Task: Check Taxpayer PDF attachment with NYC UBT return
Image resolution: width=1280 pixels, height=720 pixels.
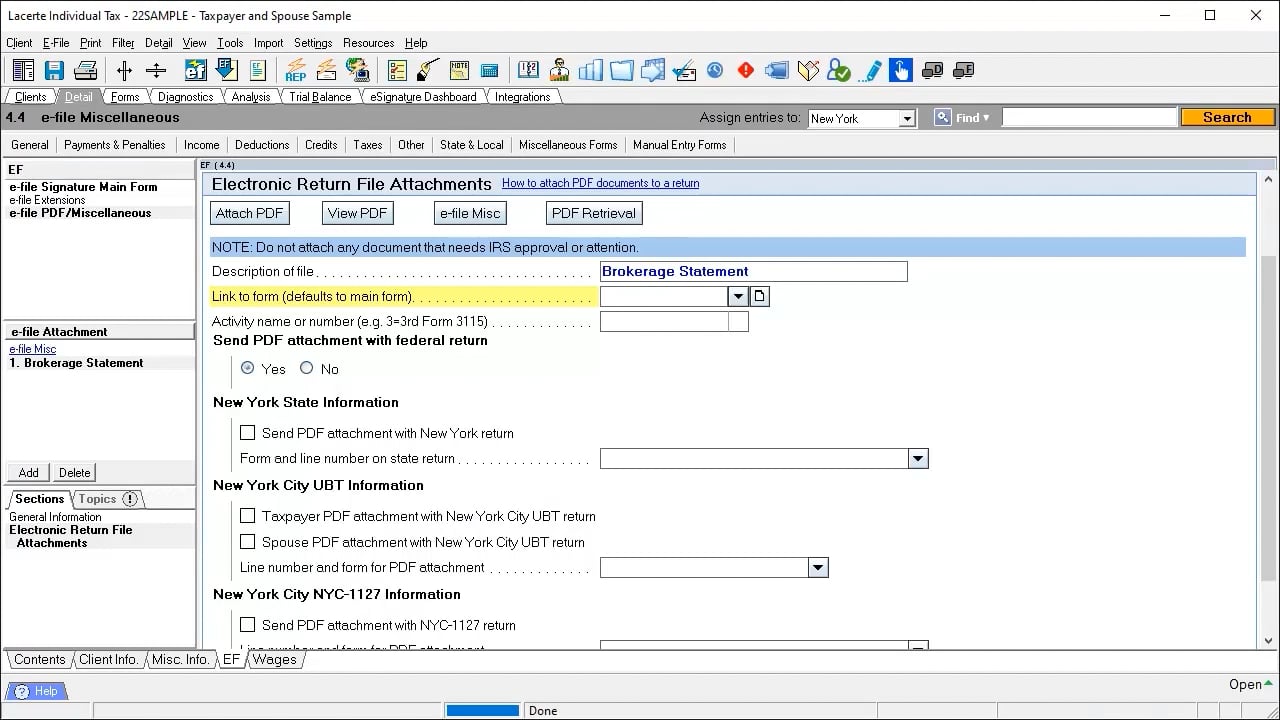Action: (248, 516)
